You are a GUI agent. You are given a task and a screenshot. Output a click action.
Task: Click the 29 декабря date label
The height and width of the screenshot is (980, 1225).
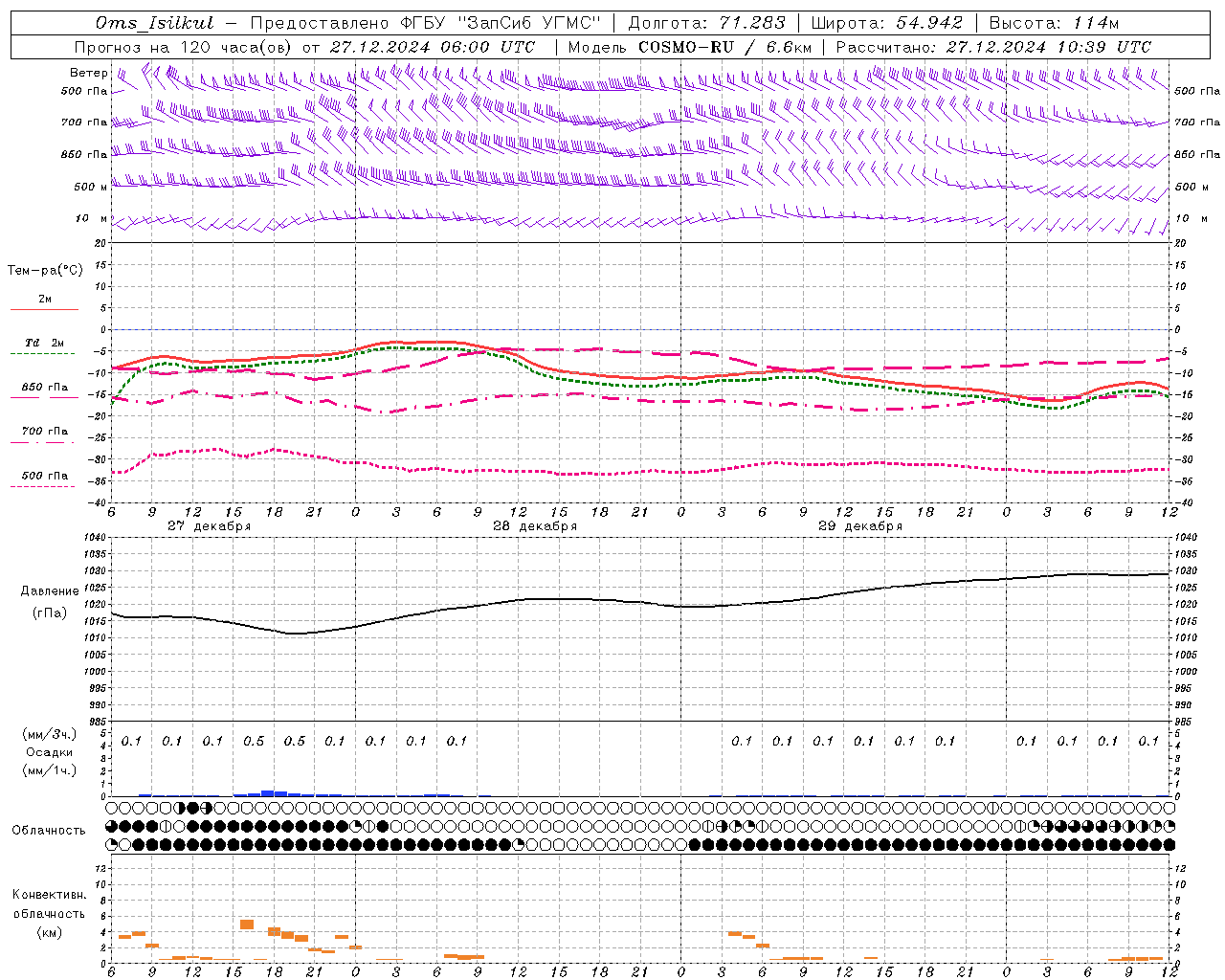(x=860, y=526)
